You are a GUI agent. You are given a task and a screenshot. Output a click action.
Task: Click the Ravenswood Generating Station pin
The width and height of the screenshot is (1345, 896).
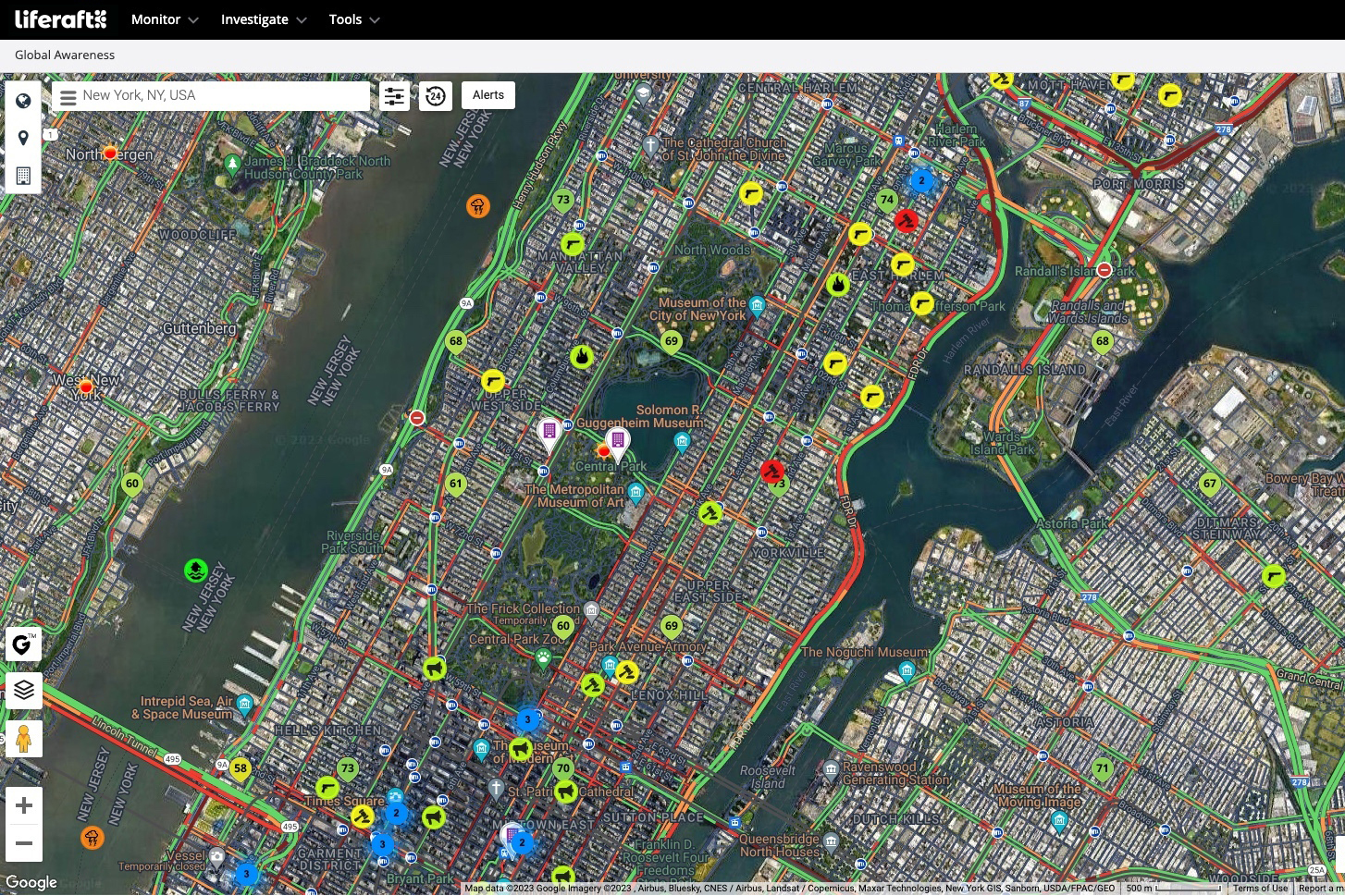pyautogui.click(x=831, y=769)
